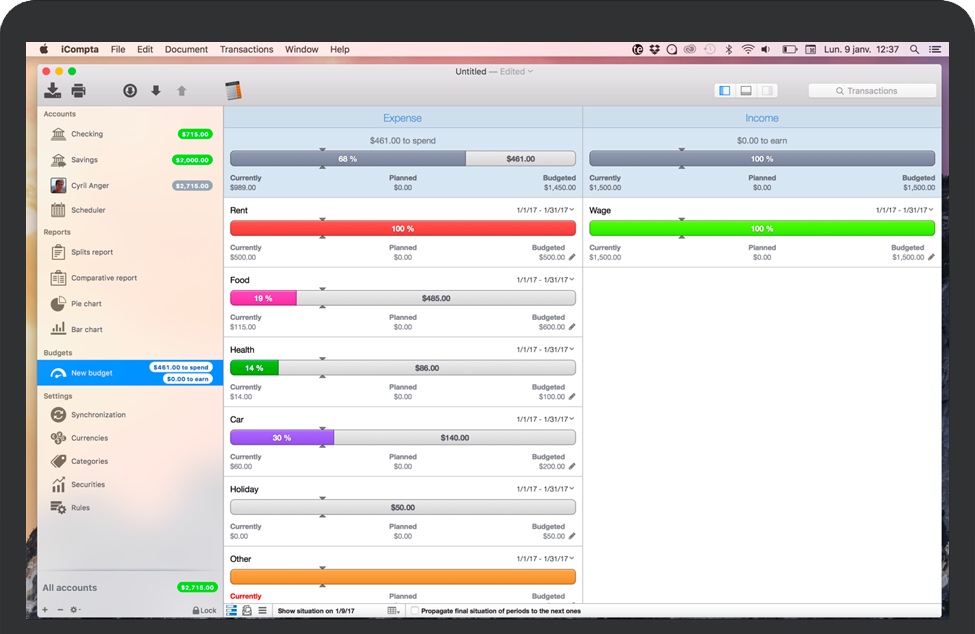Open the Scheduler in sidebar
The height and width of the screenshot is (634, 975).
coord(87,210)
